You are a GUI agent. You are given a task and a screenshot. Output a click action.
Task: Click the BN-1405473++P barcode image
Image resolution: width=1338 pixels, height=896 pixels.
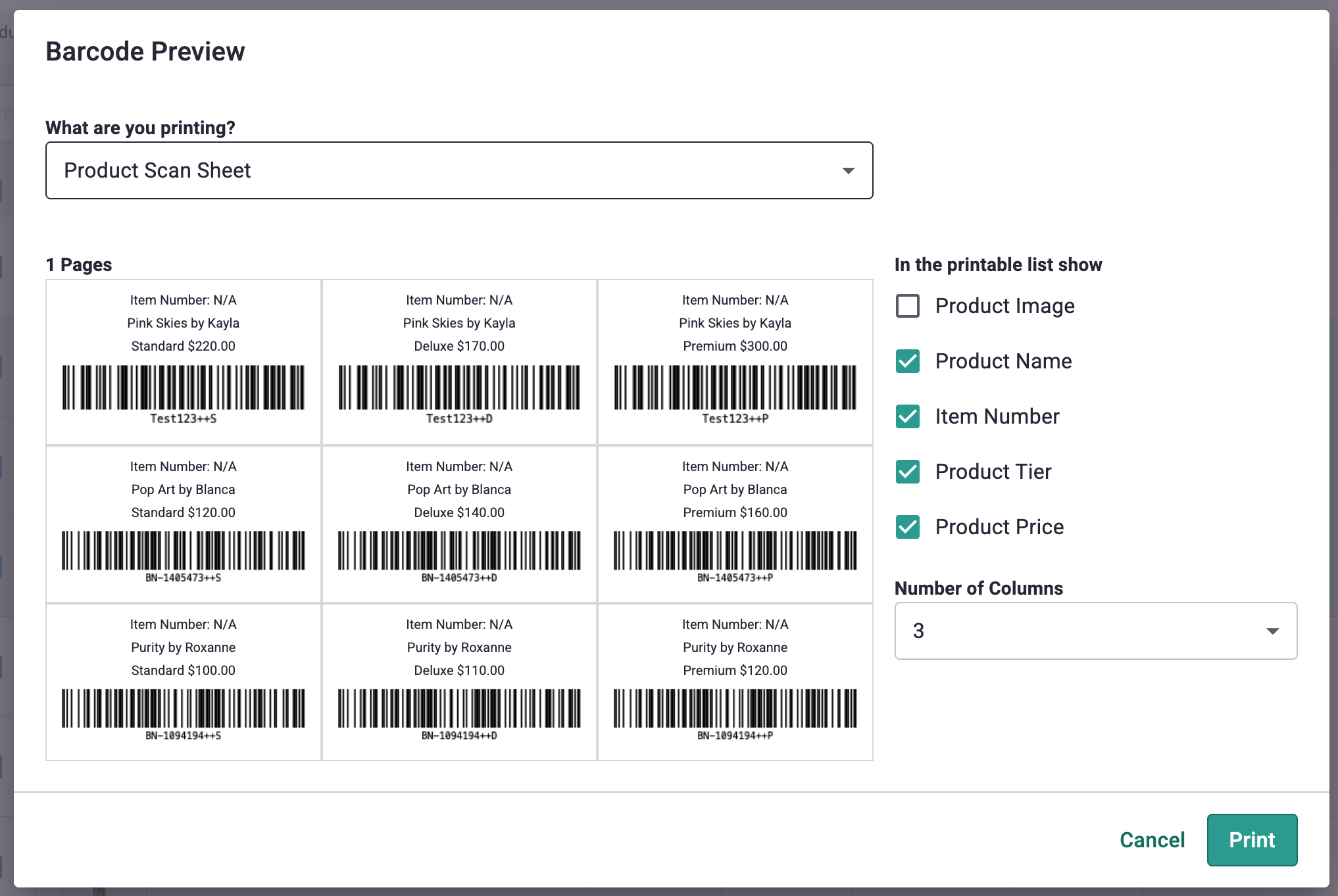pos(735,551)
